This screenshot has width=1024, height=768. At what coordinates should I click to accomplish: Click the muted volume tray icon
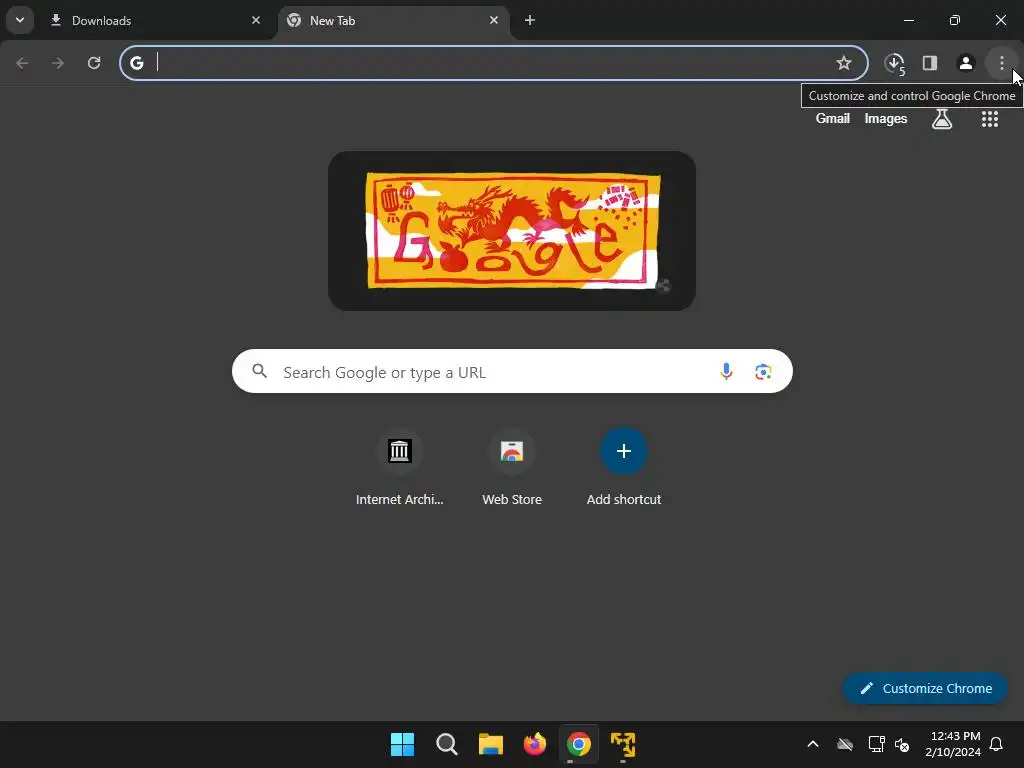(902, 744)
